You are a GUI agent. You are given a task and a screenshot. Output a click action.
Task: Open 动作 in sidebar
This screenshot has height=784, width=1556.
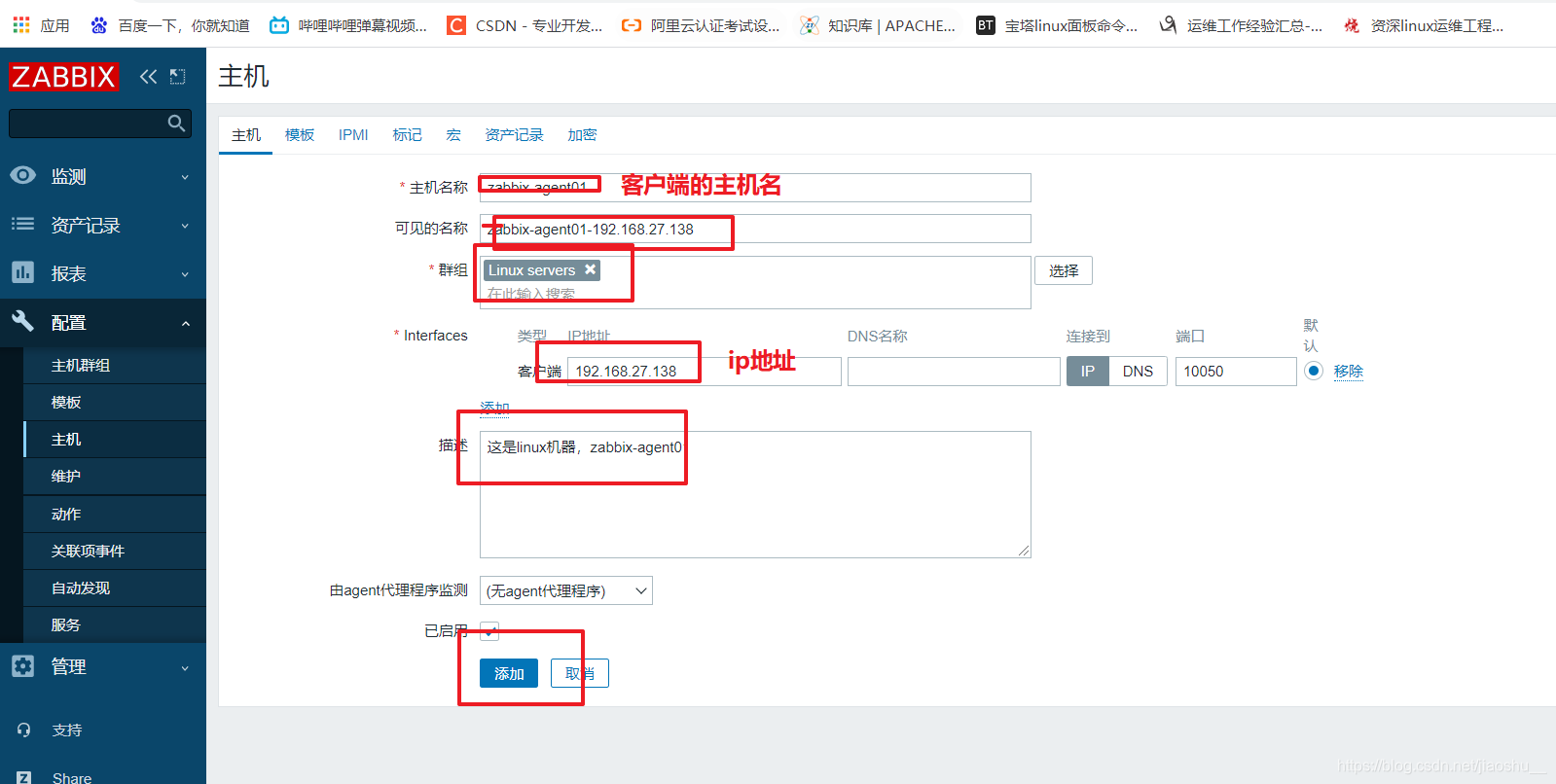click(x=115, y=514)
